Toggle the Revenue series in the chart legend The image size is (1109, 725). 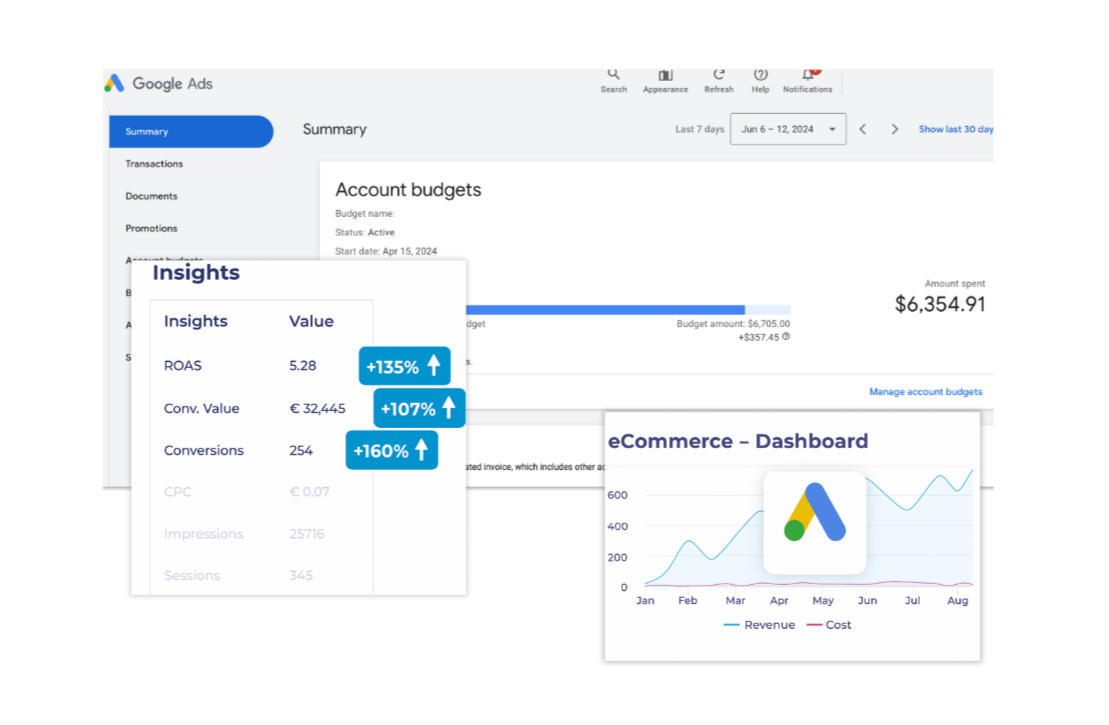click(x=759, y=624)
